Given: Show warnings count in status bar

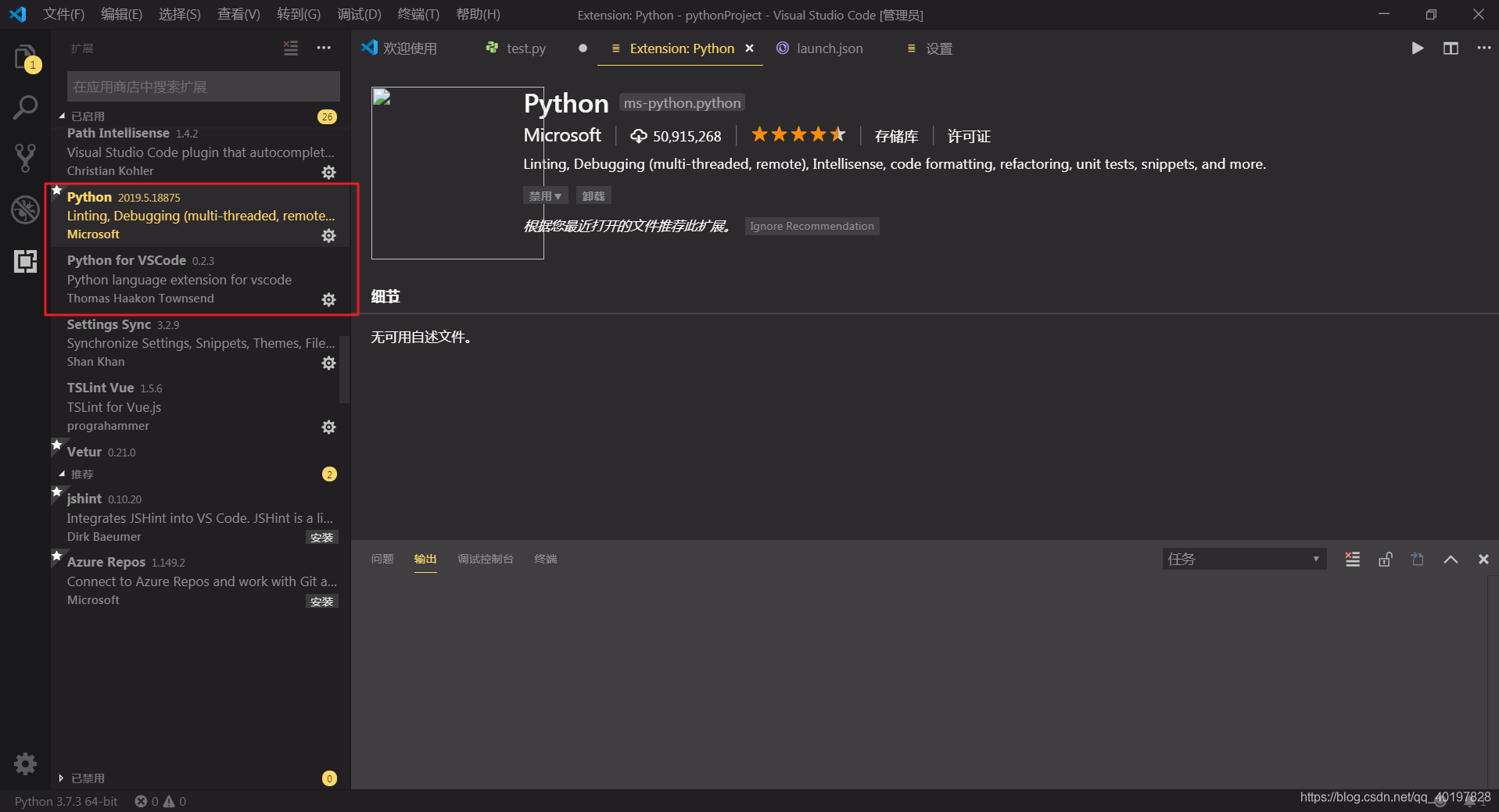Looking at the screenshot, I should pos(174,801).
